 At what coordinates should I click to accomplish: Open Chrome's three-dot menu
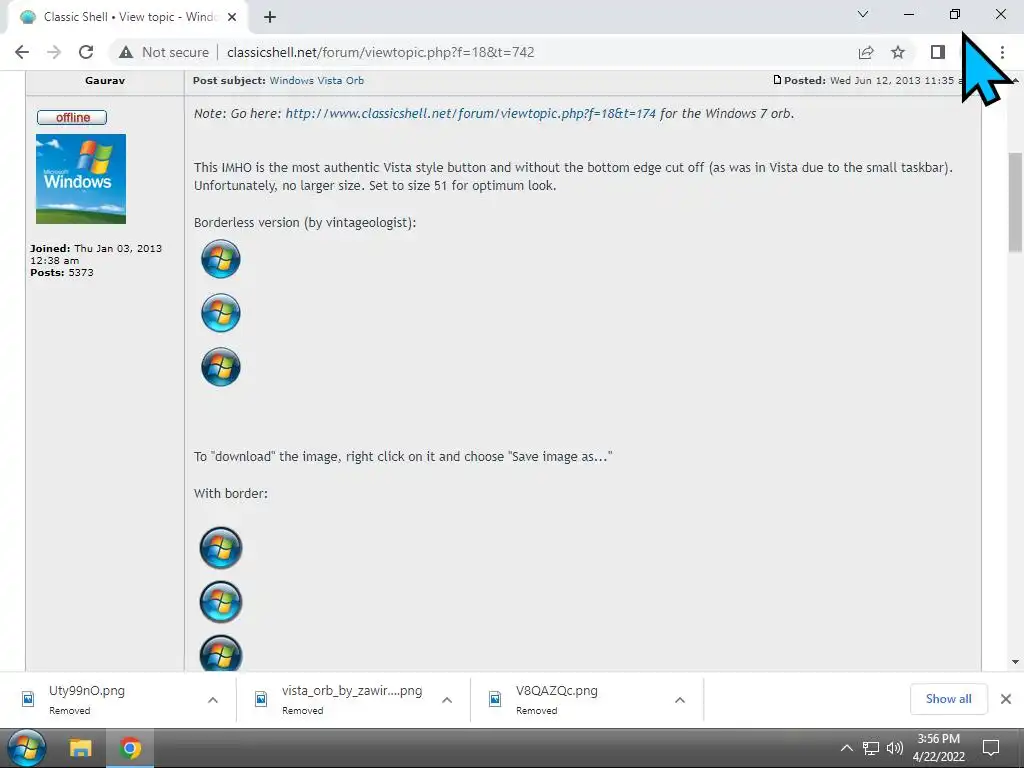tap(1002, 52)
